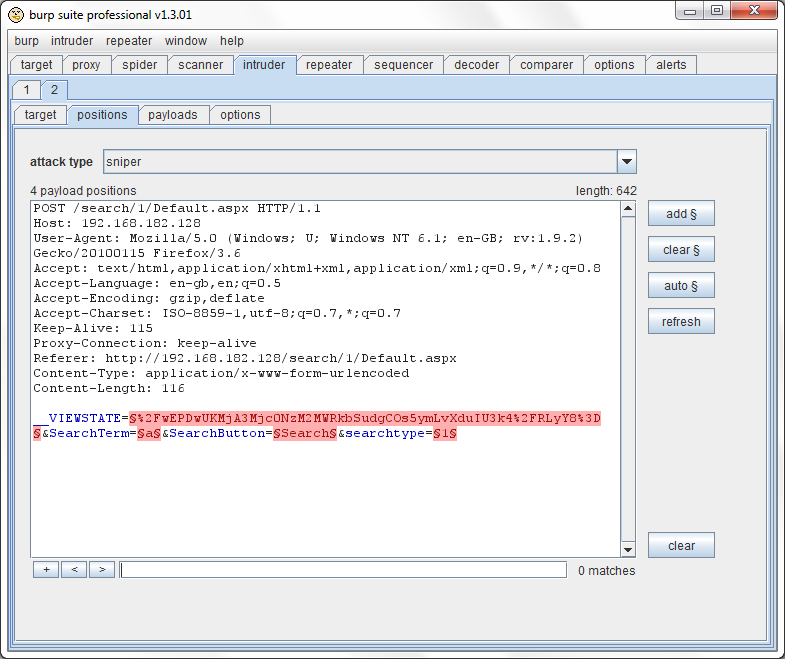Click the scroll down arrow in request editor
This screenshot has width=785, height=659.
pos(628,549)
